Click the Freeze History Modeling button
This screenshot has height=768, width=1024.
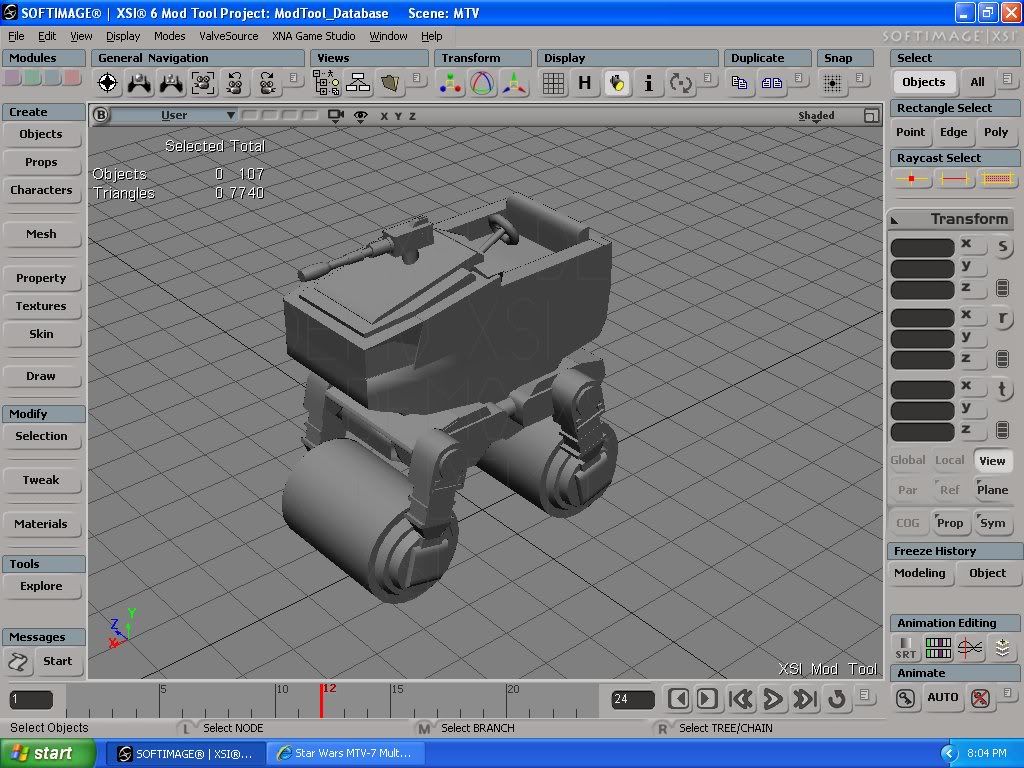click(920, 573)
